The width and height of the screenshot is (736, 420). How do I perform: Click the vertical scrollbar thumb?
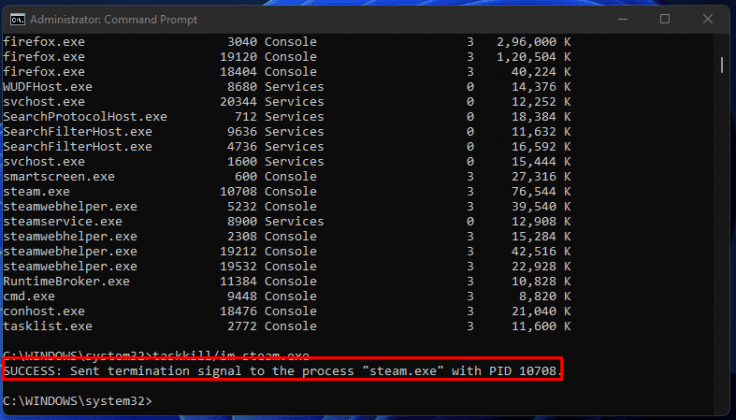tap(721, 64)
